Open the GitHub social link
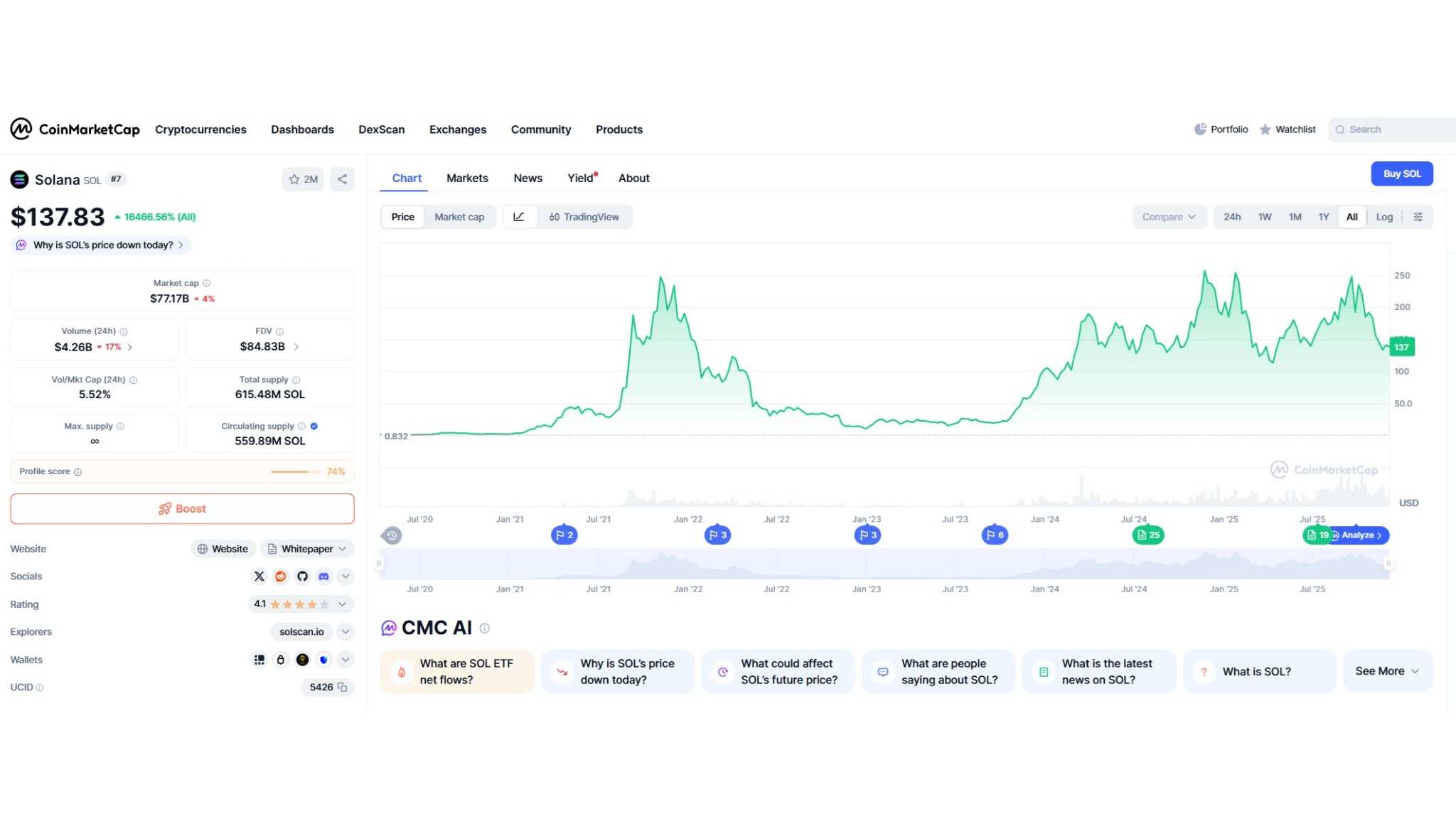Viewport: 1456px width, 819px height. [x=302, y=577]
